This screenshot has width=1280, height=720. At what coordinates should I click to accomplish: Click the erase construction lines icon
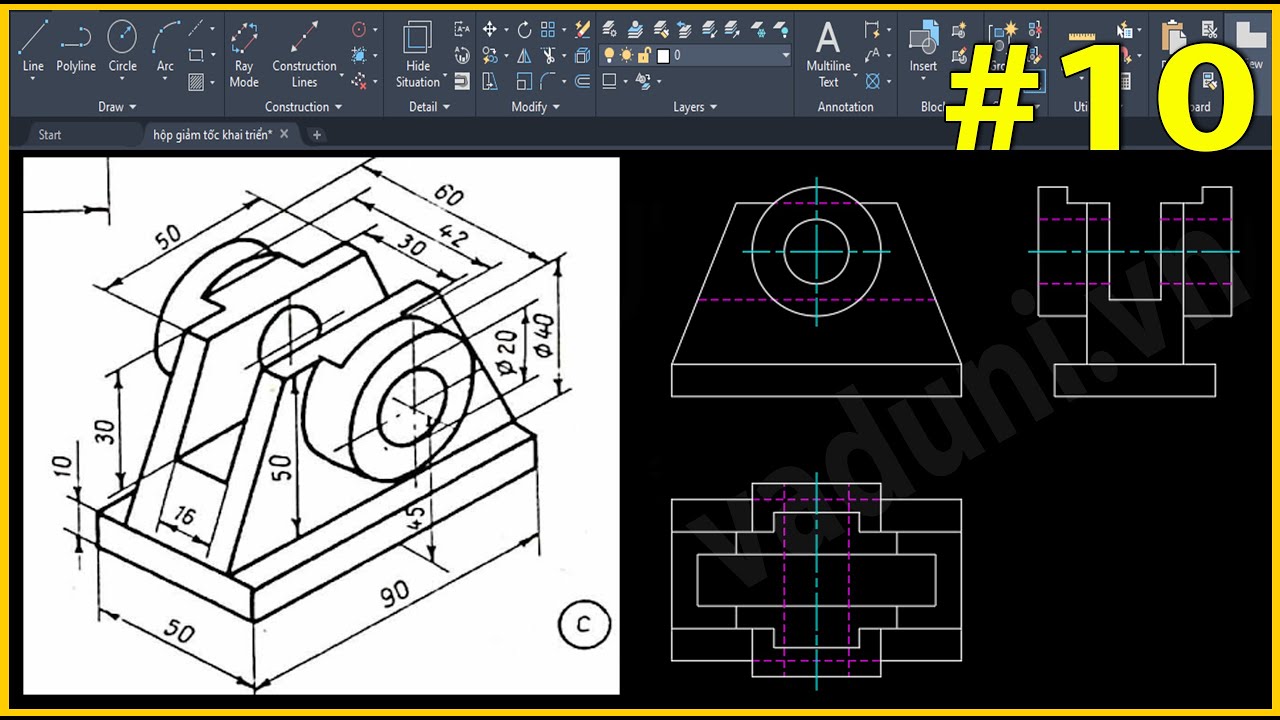click(359, 81)
